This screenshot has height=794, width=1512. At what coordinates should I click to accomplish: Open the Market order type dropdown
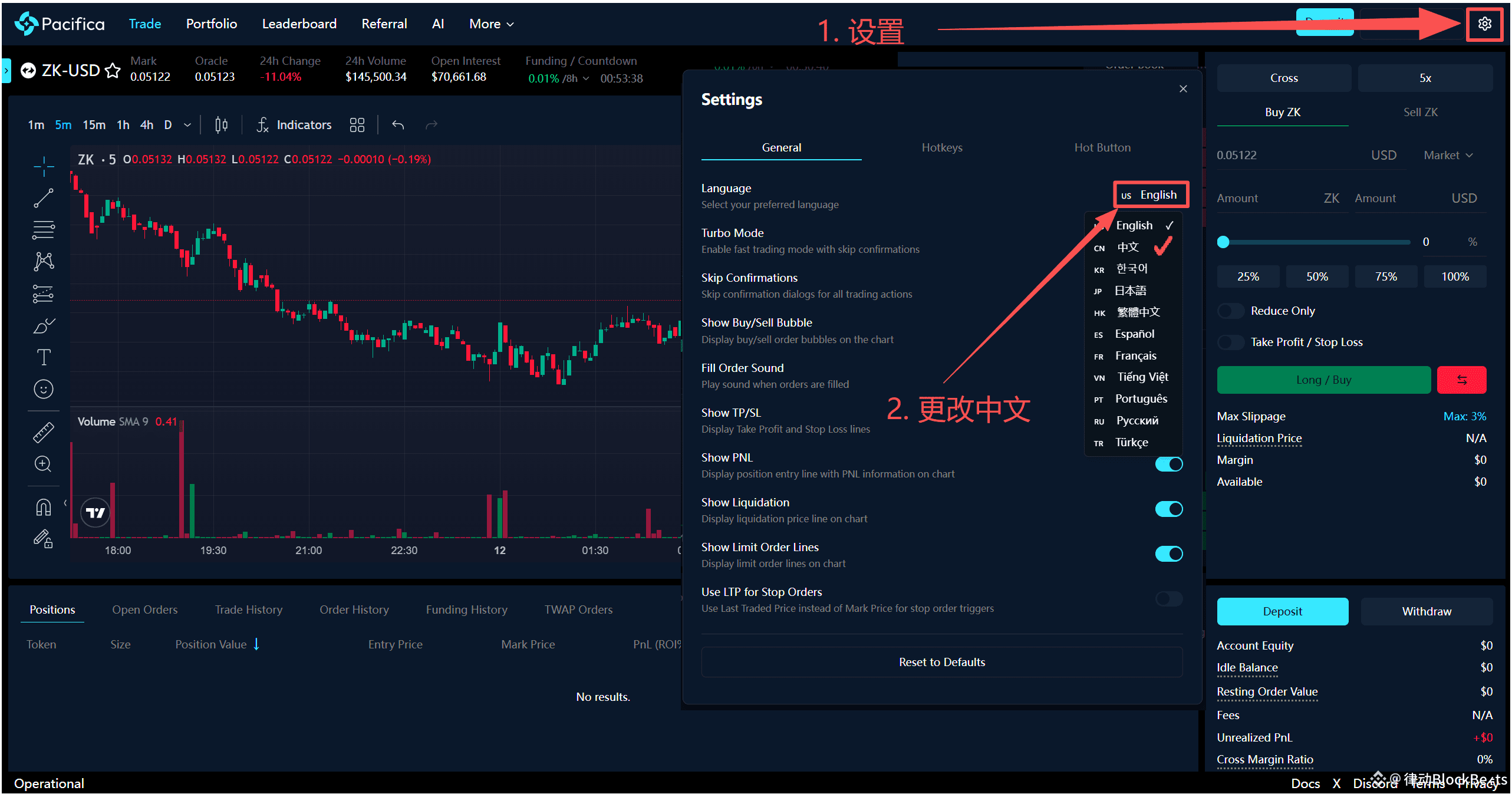1447,156
